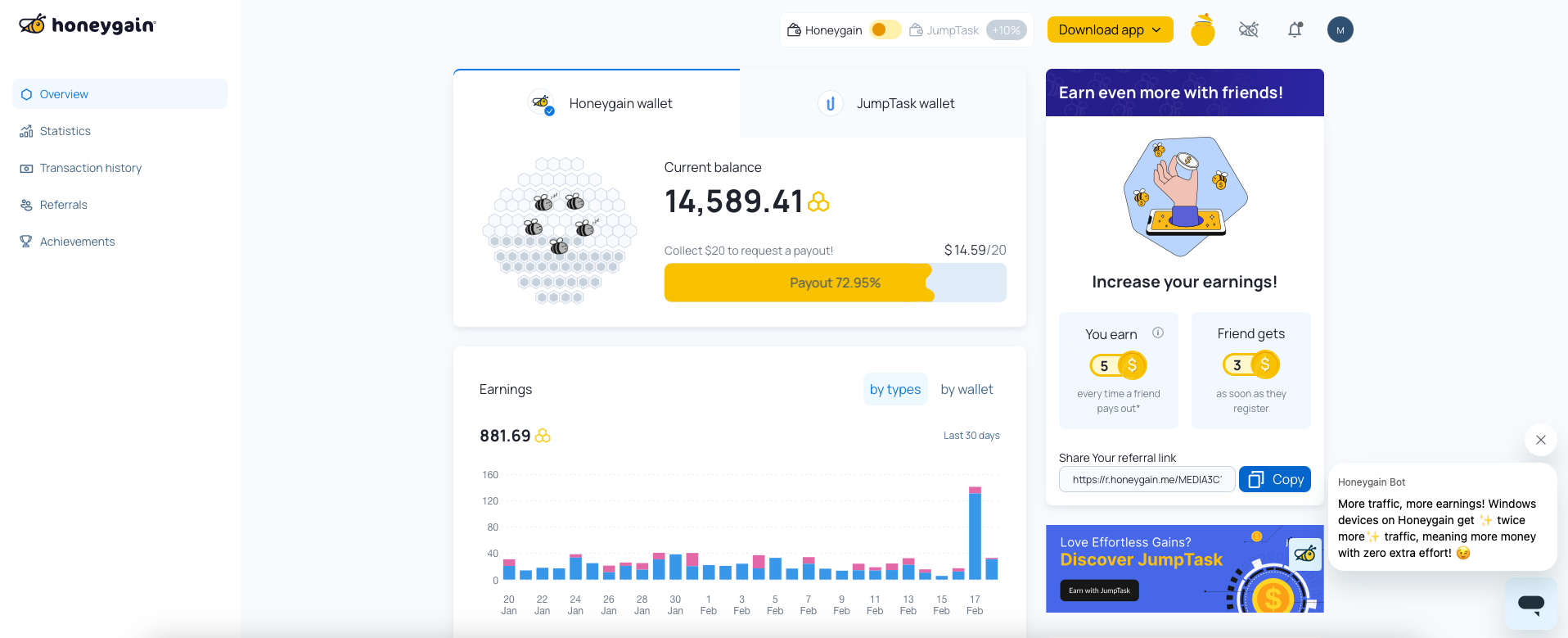Click the honey pot icon in header
This screenshot has height=638, width=1568.
[x=1202, y=30]
